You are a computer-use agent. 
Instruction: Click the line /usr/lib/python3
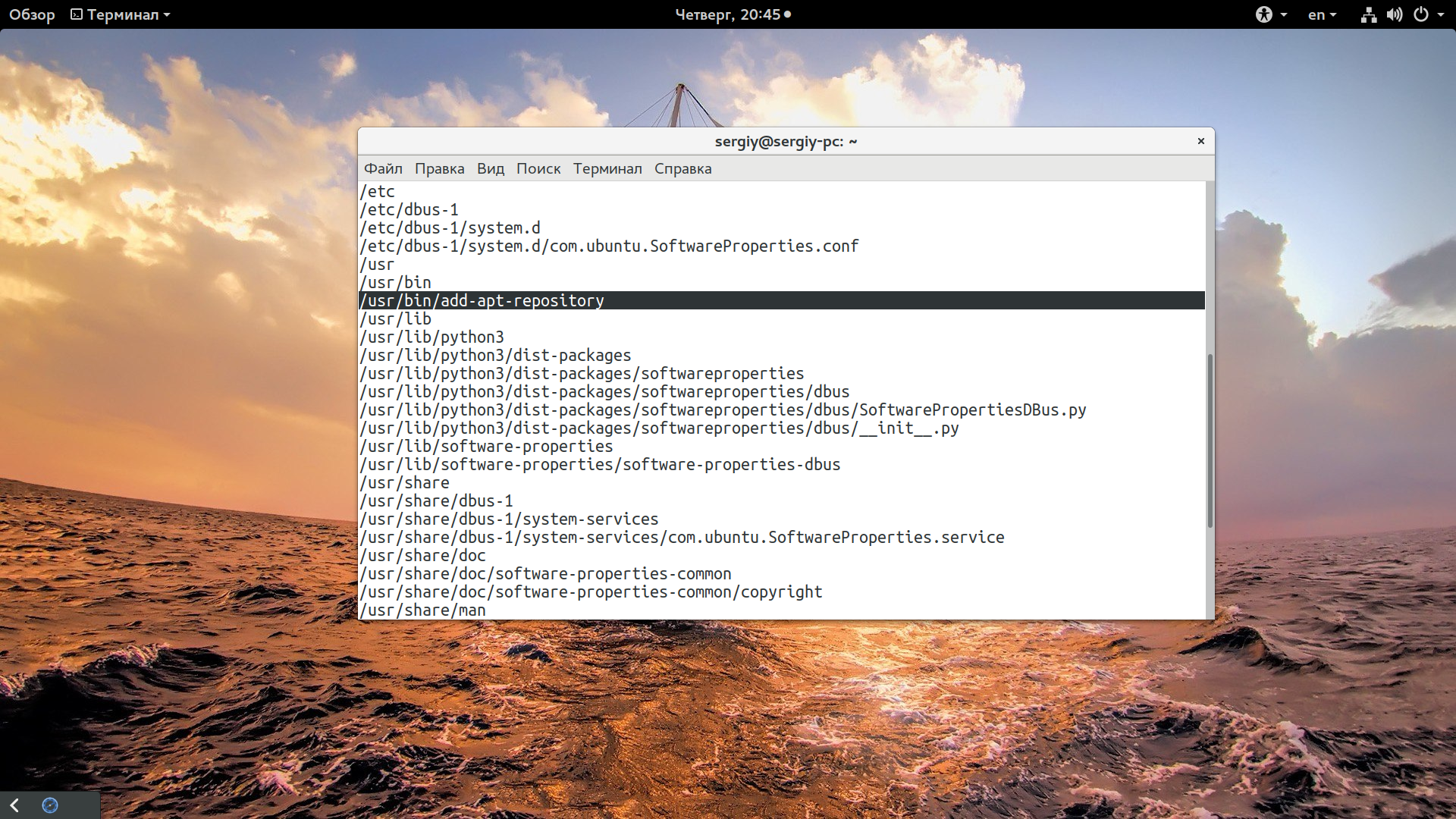point(431,337)
